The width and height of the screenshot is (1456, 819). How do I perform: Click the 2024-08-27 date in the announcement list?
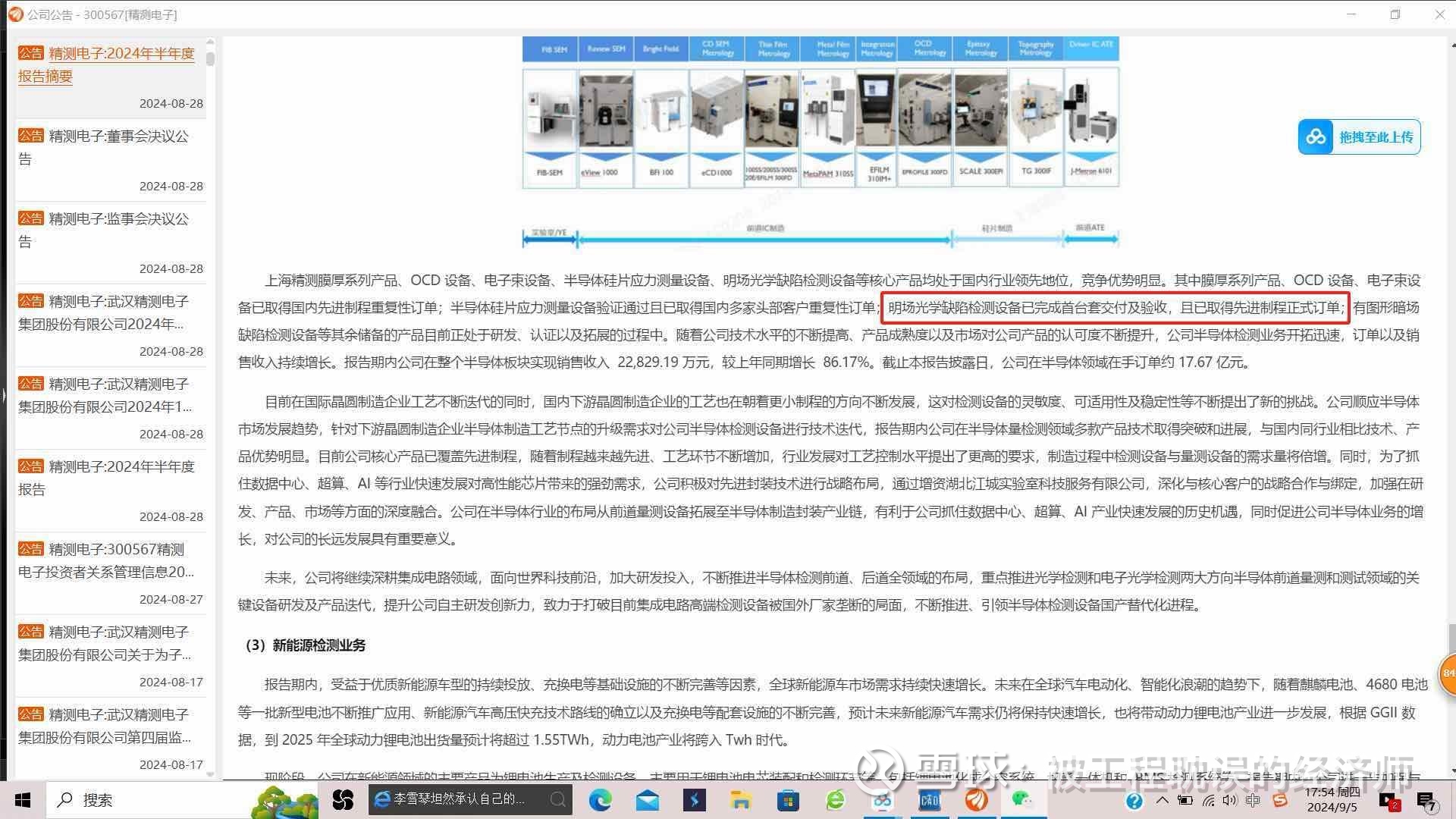(171, 599)
